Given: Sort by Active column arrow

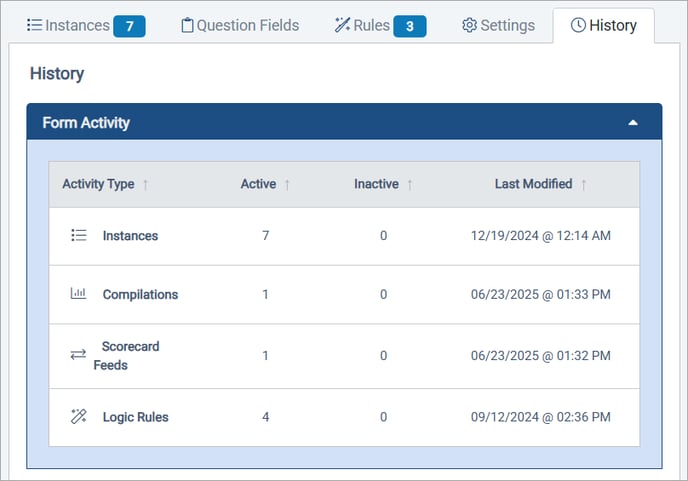Looking at the screenshot, I should click(x=288, y=184).
